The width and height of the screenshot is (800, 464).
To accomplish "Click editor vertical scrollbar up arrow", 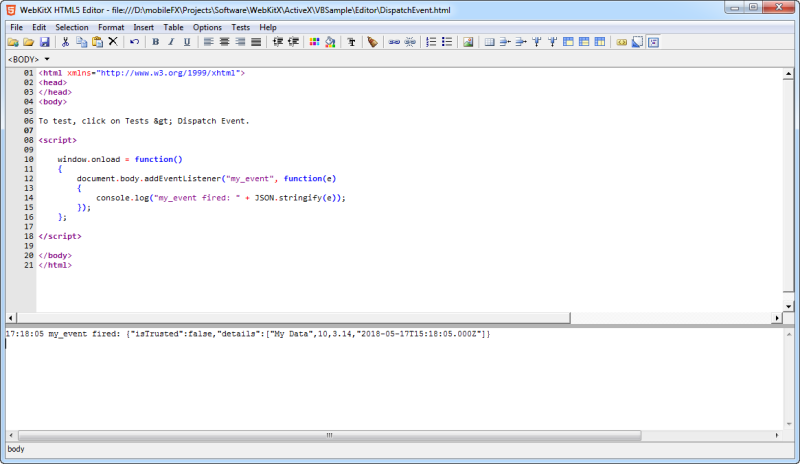I will click(788, 74).
